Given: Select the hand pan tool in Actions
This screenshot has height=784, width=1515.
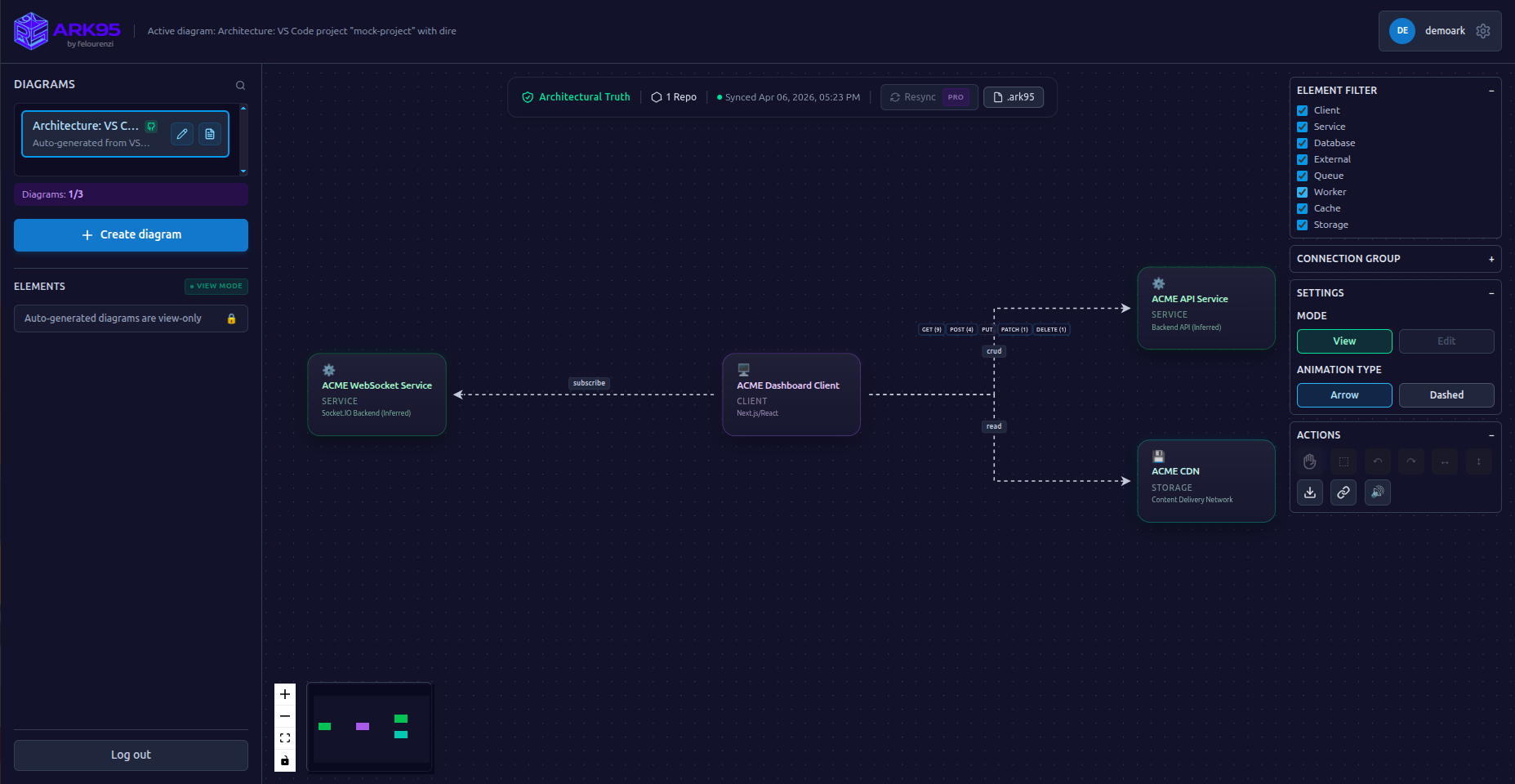Looking at the screenshot, I should pyautogui.click(x=1310, y=461).
